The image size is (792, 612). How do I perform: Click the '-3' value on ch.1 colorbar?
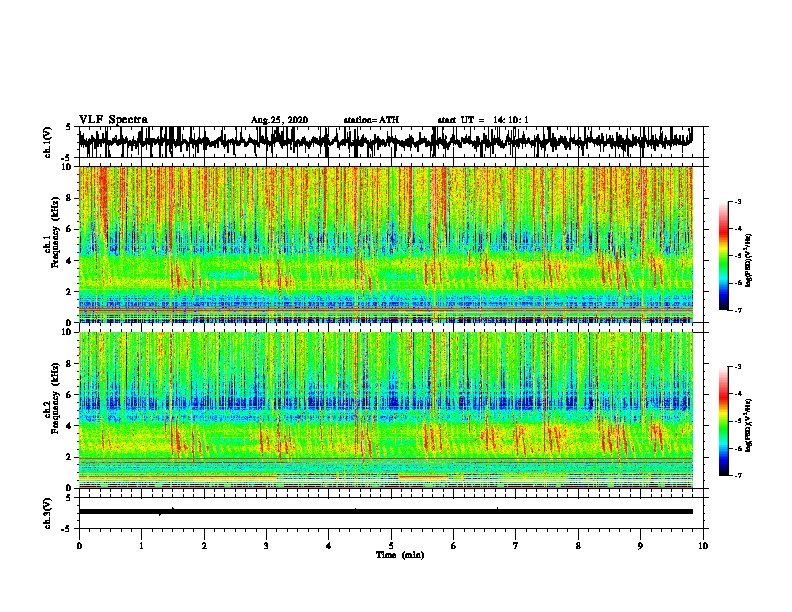[x=737, y=202]
